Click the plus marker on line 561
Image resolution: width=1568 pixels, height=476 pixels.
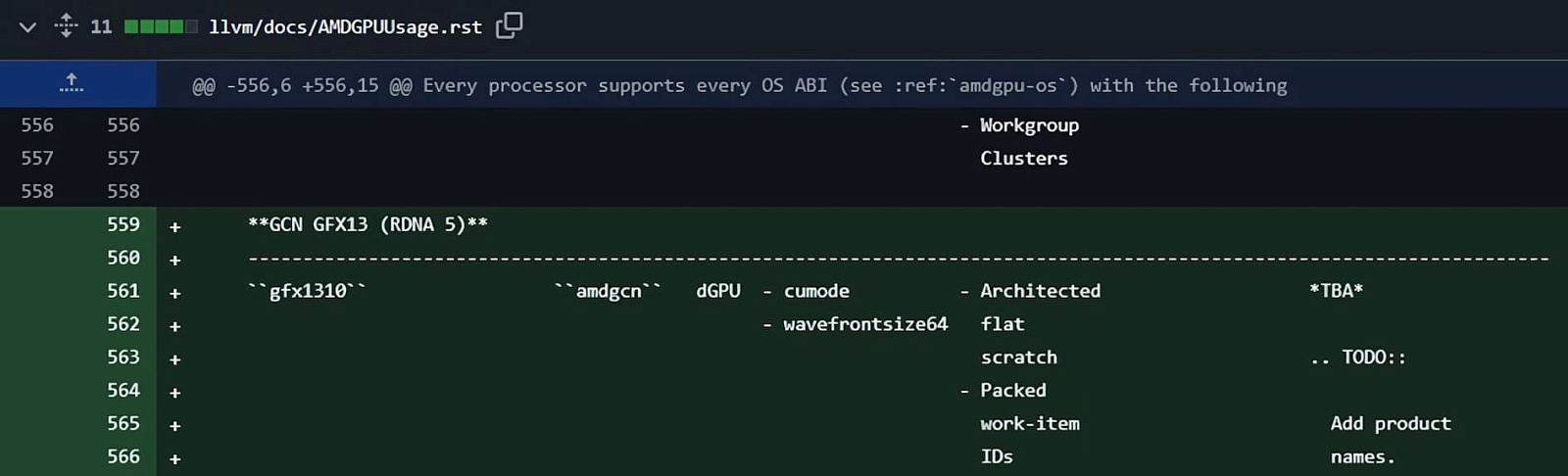pos(174,293)
